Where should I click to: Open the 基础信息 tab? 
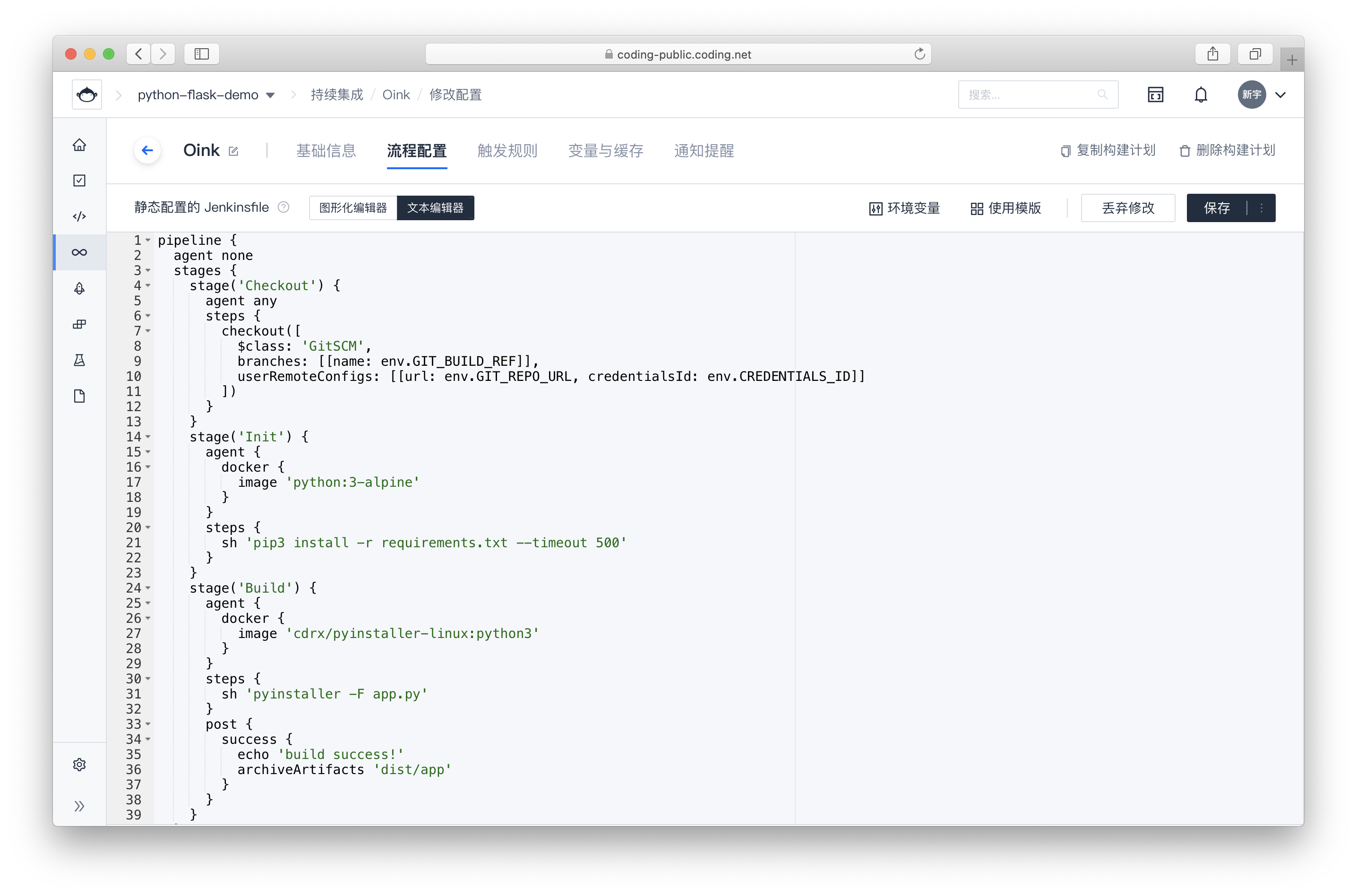pyautogui.click(x=326, y=151)
